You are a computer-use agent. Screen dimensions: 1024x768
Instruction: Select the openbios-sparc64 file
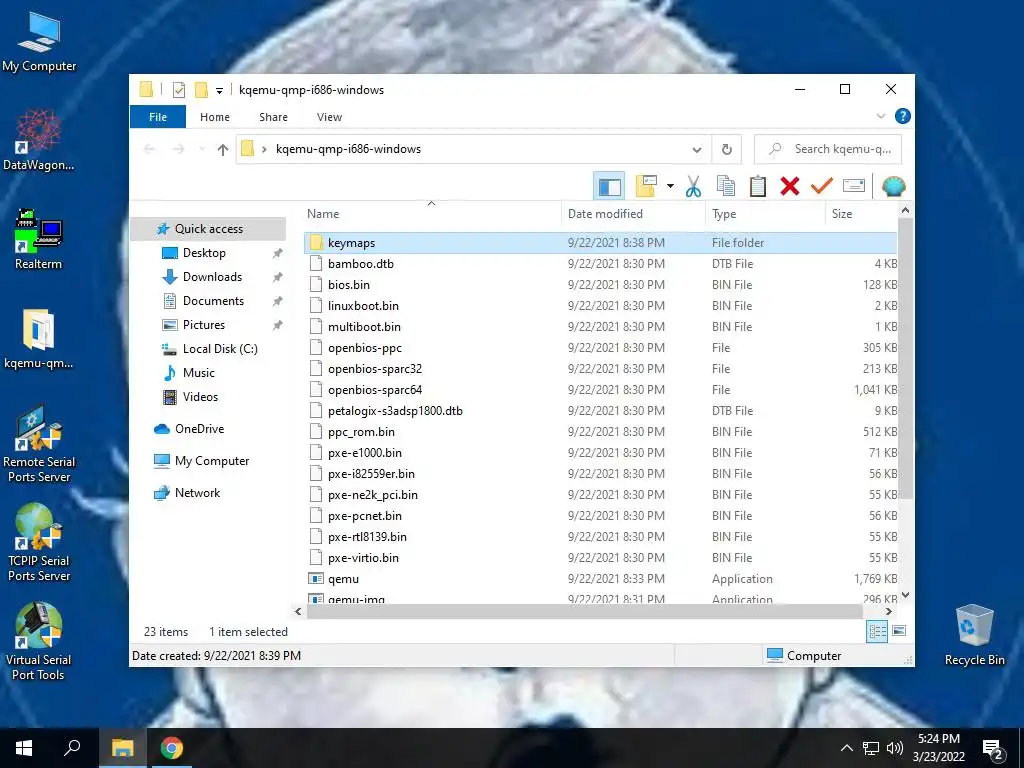click(600, 390)
